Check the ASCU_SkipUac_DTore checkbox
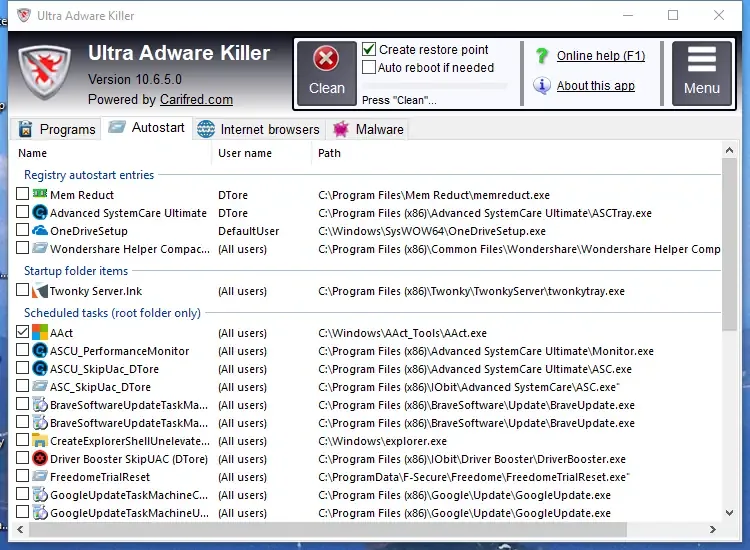This screenshot has height=550, width=750. [22, 368]
